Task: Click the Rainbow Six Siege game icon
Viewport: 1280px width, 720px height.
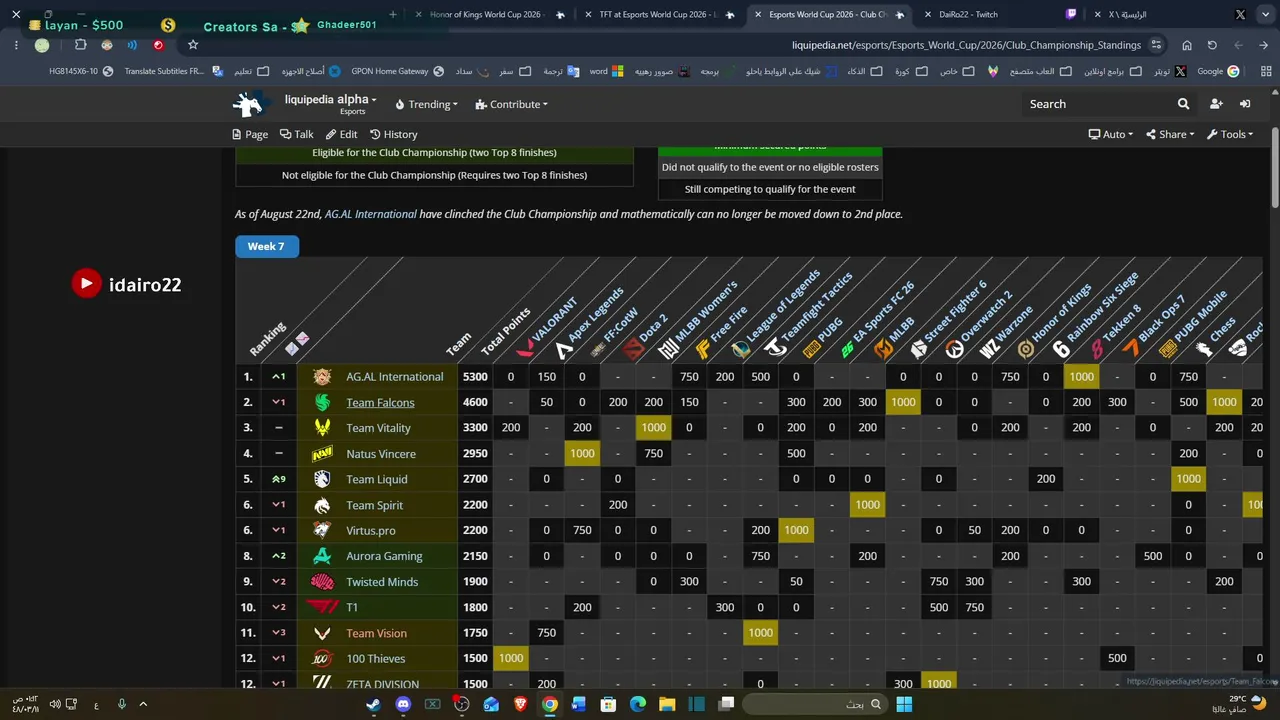Action: 1061,349
